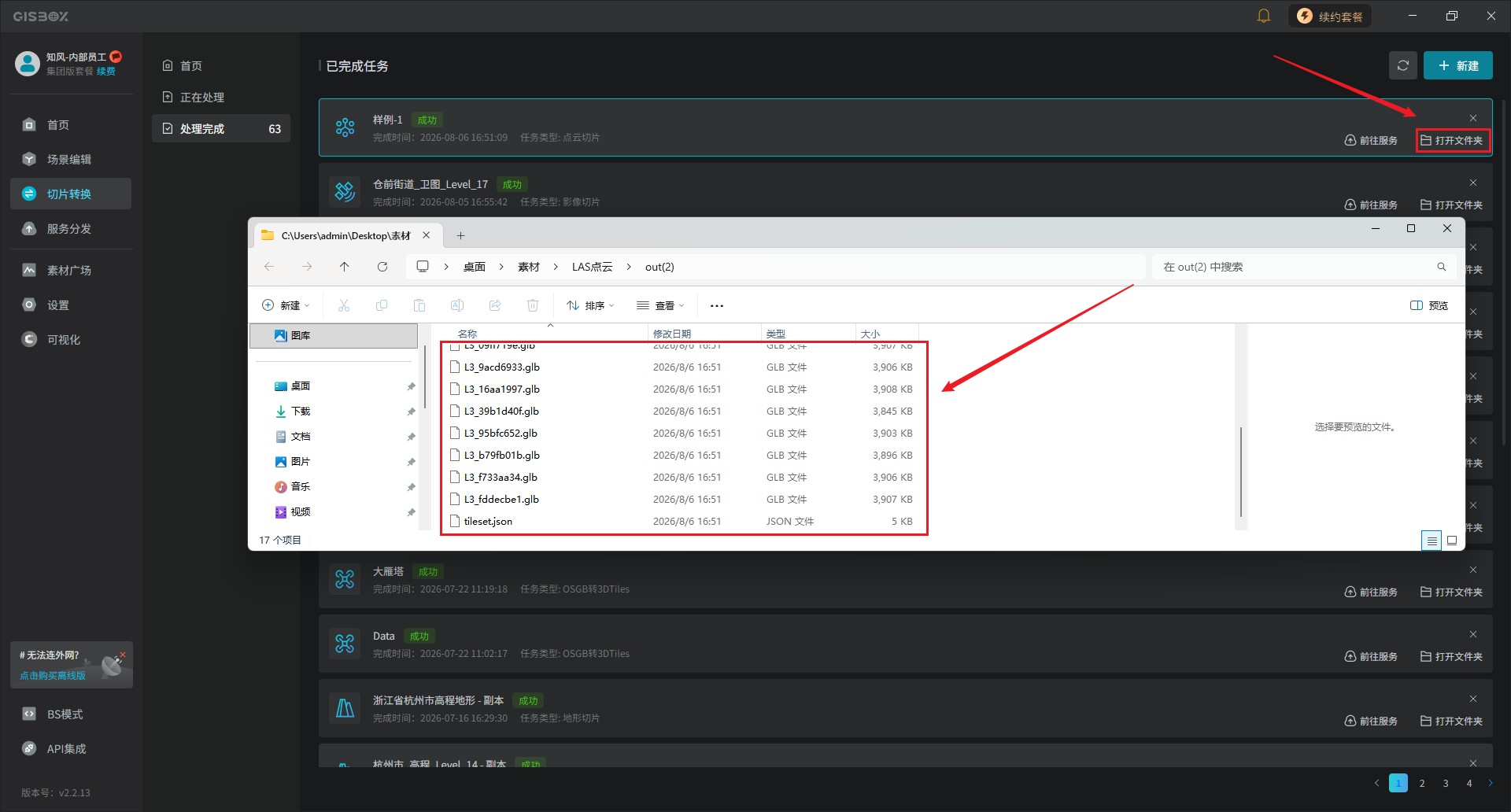This screenshot has width=1511, height=812.
Task: Select 切片转换 in the sidebar
Action: pos(71,194)
